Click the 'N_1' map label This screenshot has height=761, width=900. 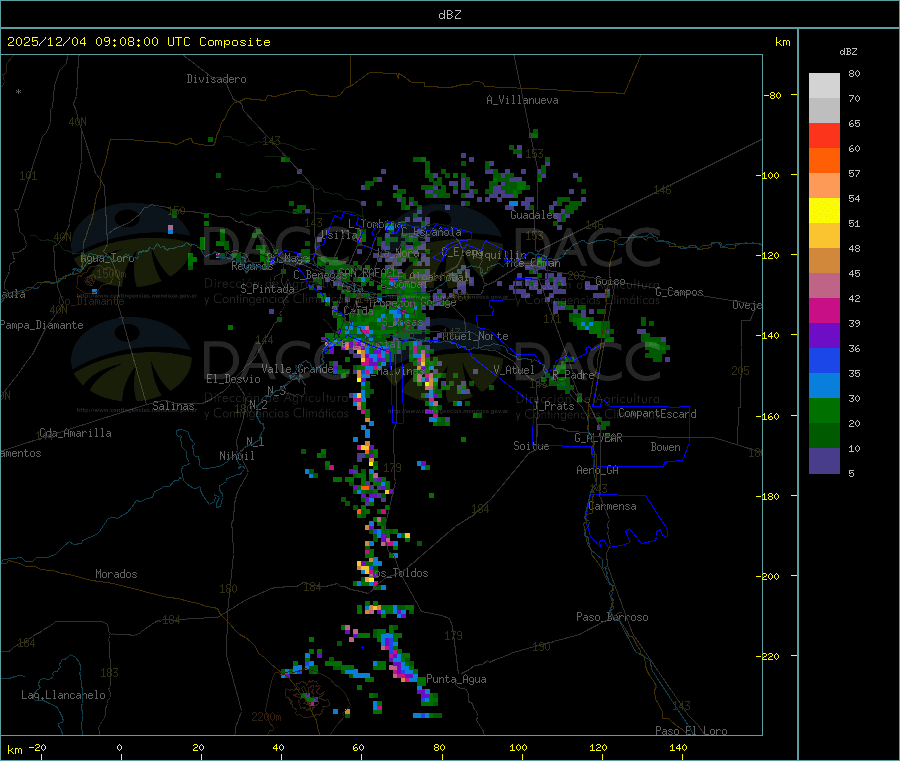tap(255, 441)
